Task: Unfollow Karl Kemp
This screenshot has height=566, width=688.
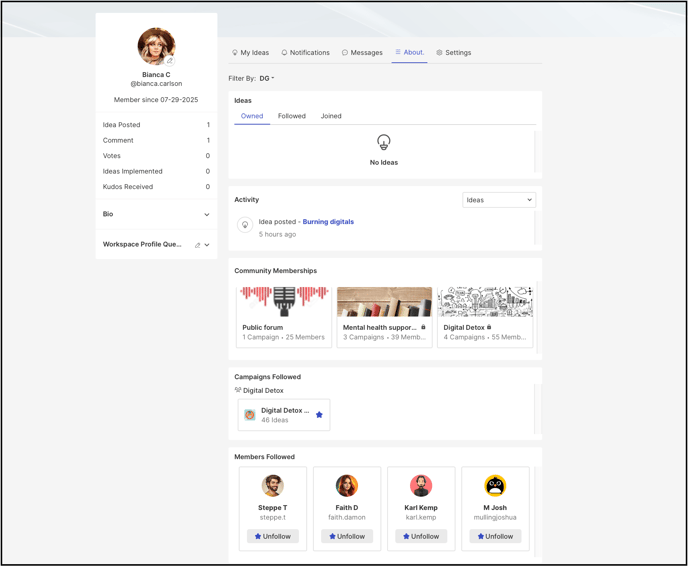Action: pos(421,536)
